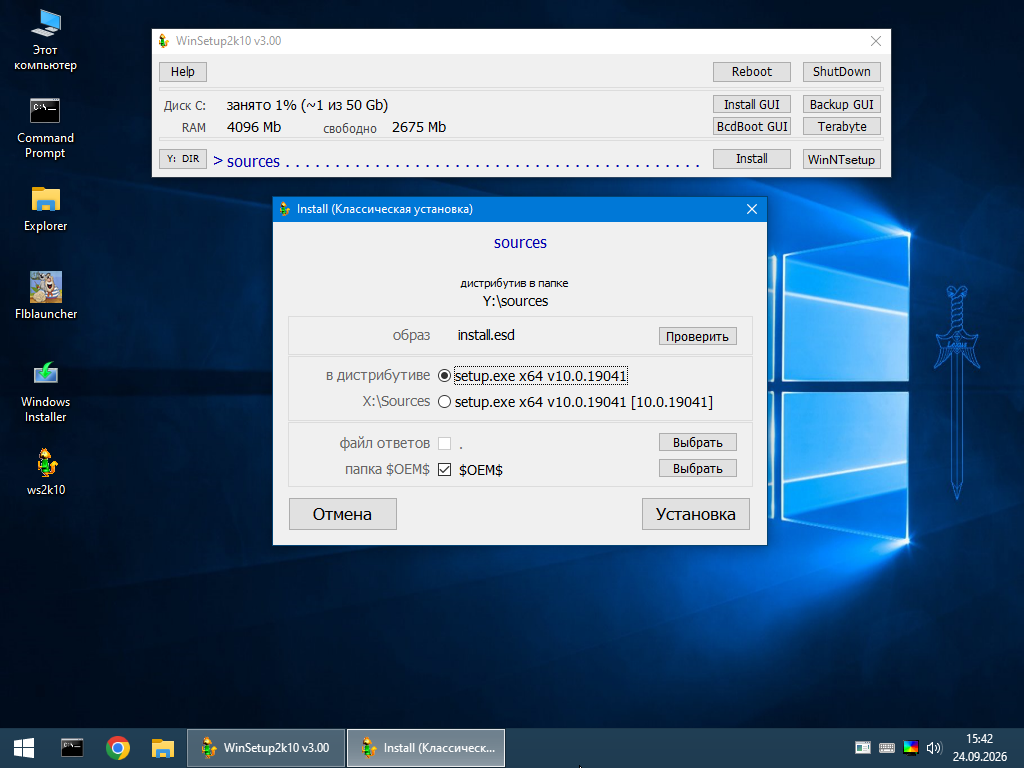This screenshot has width=1024, height=768.
Task: Enable the файл ответов checkbox
Action: point(444,443)
